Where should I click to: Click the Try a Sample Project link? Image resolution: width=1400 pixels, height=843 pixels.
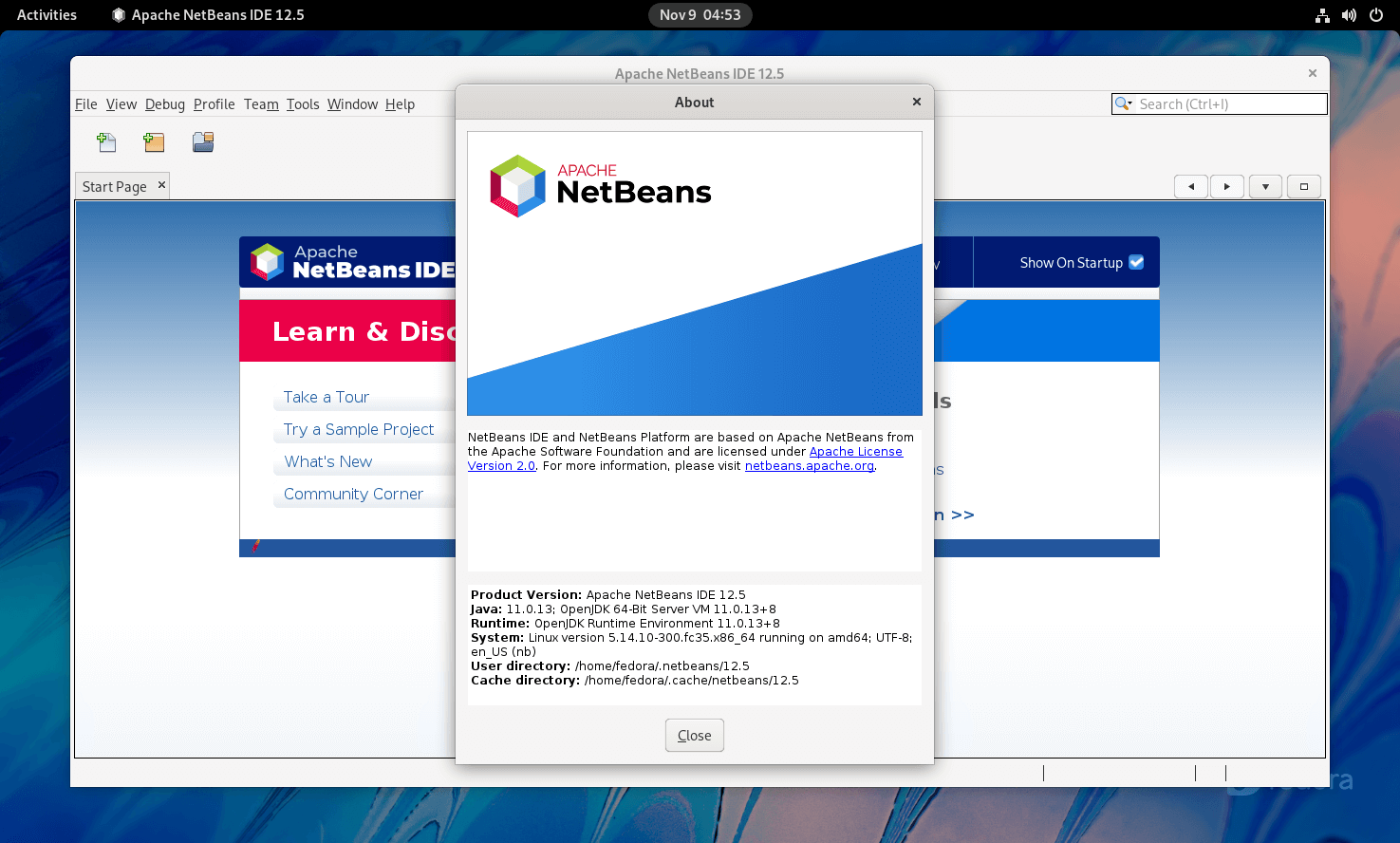359,429
